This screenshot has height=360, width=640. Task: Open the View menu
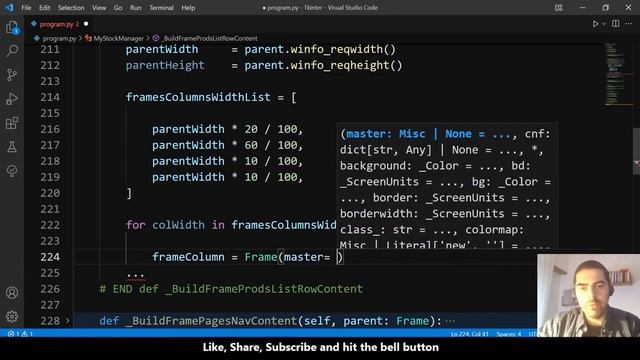click(x=99, y=8)
